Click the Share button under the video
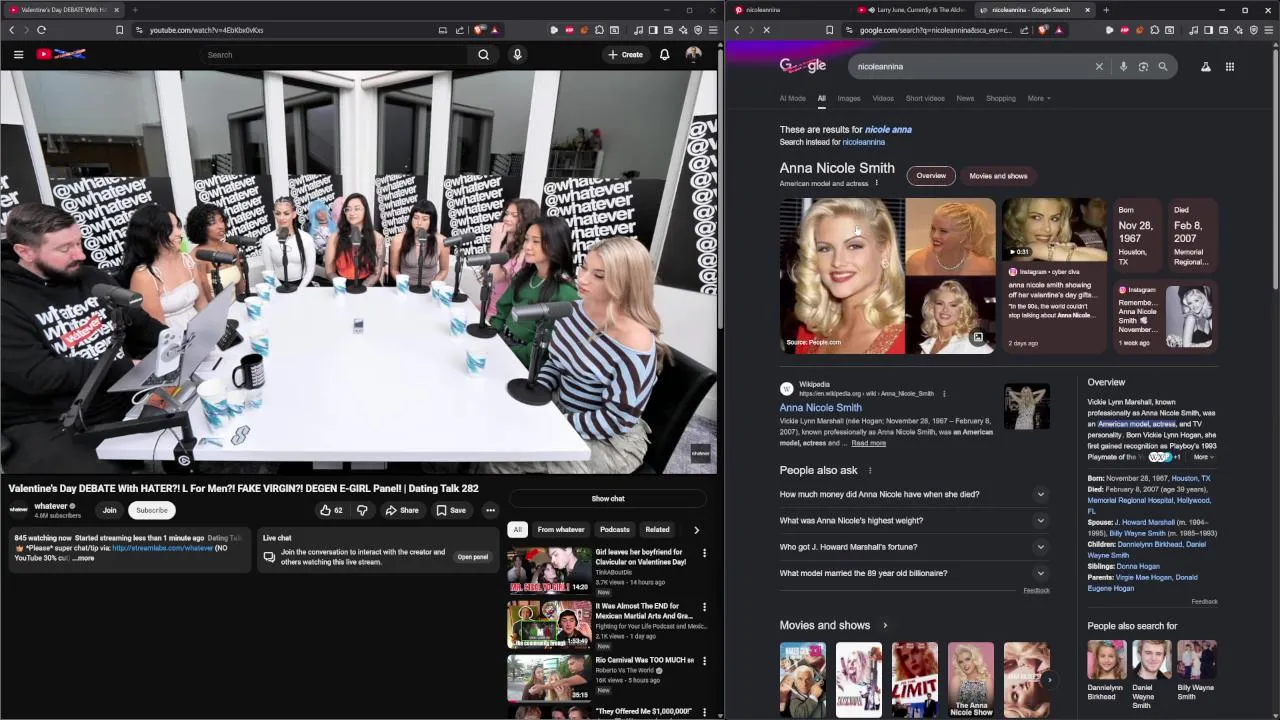The image size is (1280, 720). coord(402,510)
